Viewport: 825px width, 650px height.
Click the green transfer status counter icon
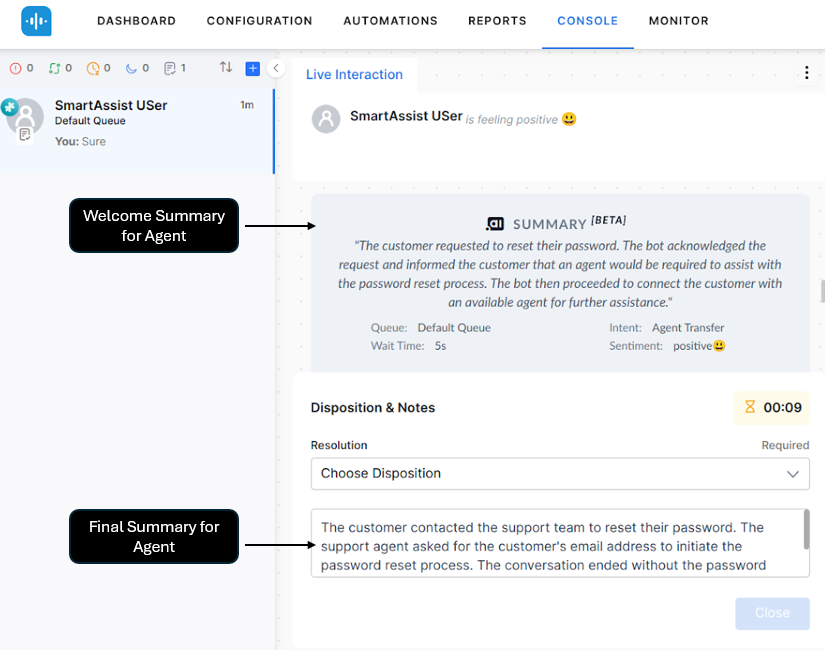[x=55, y=68]
